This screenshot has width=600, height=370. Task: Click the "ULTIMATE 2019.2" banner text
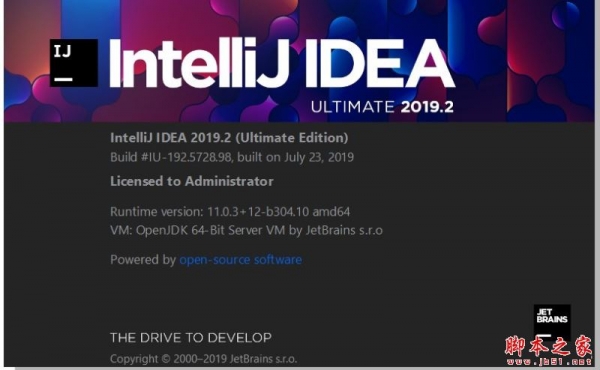(x=382, y=107)
